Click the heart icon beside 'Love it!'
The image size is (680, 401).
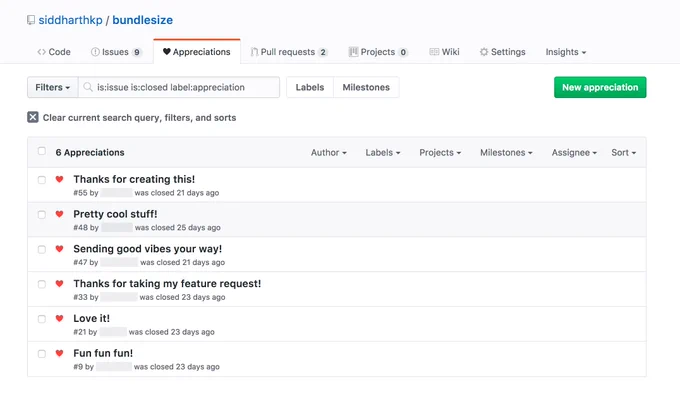(x=59, y=318)
